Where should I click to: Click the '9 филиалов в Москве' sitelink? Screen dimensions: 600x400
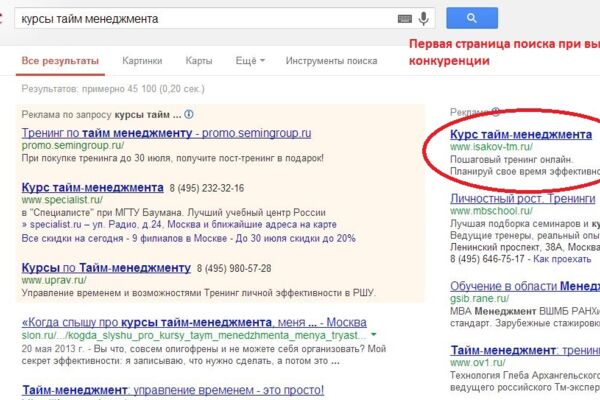point(179,238)
